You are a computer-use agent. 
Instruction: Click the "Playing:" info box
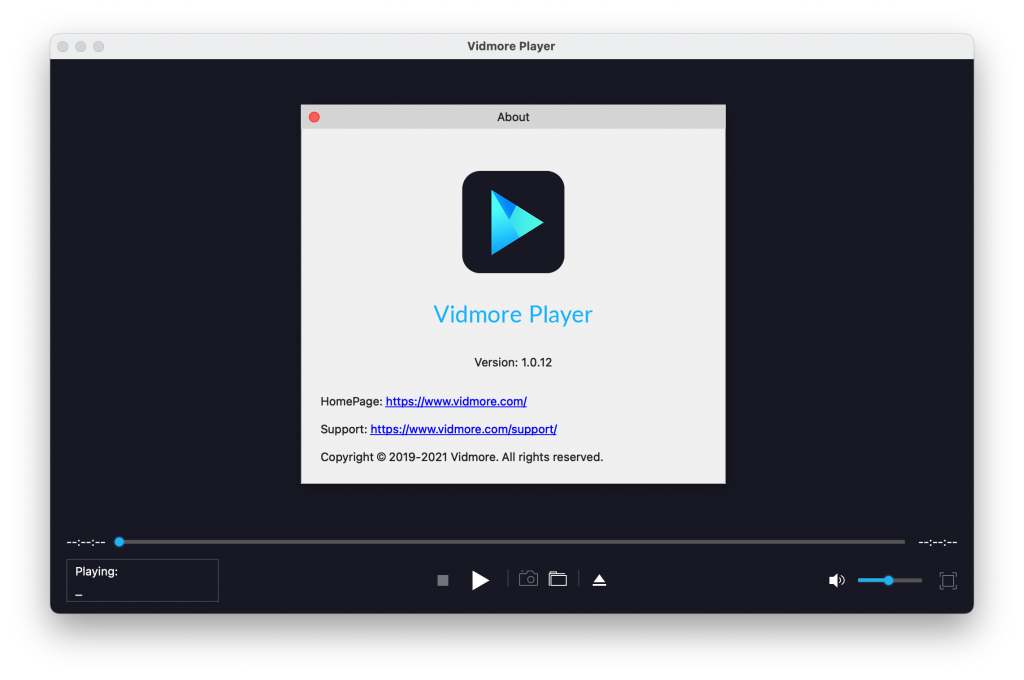pyautogui.click(x=142, y=580)
